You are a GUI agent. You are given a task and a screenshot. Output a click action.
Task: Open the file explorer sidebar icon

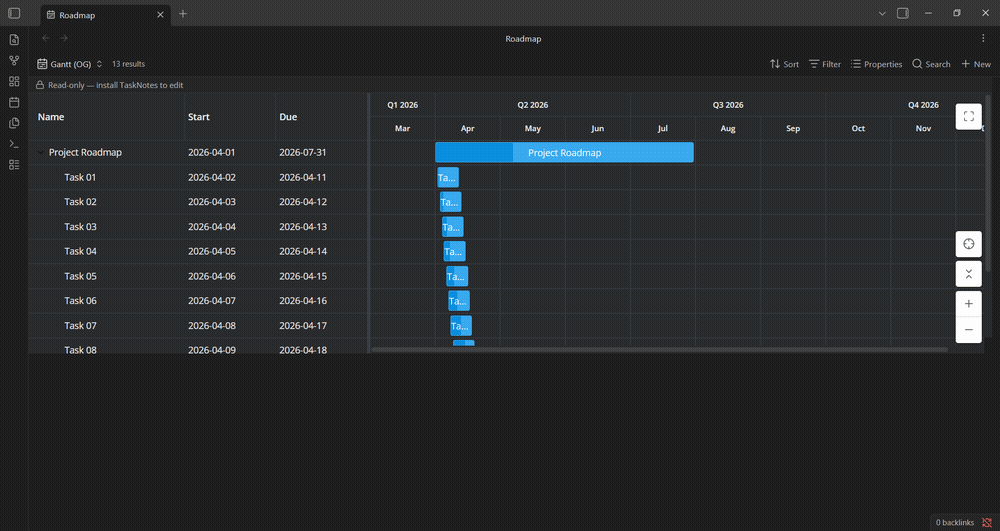[x=14, y=40]
